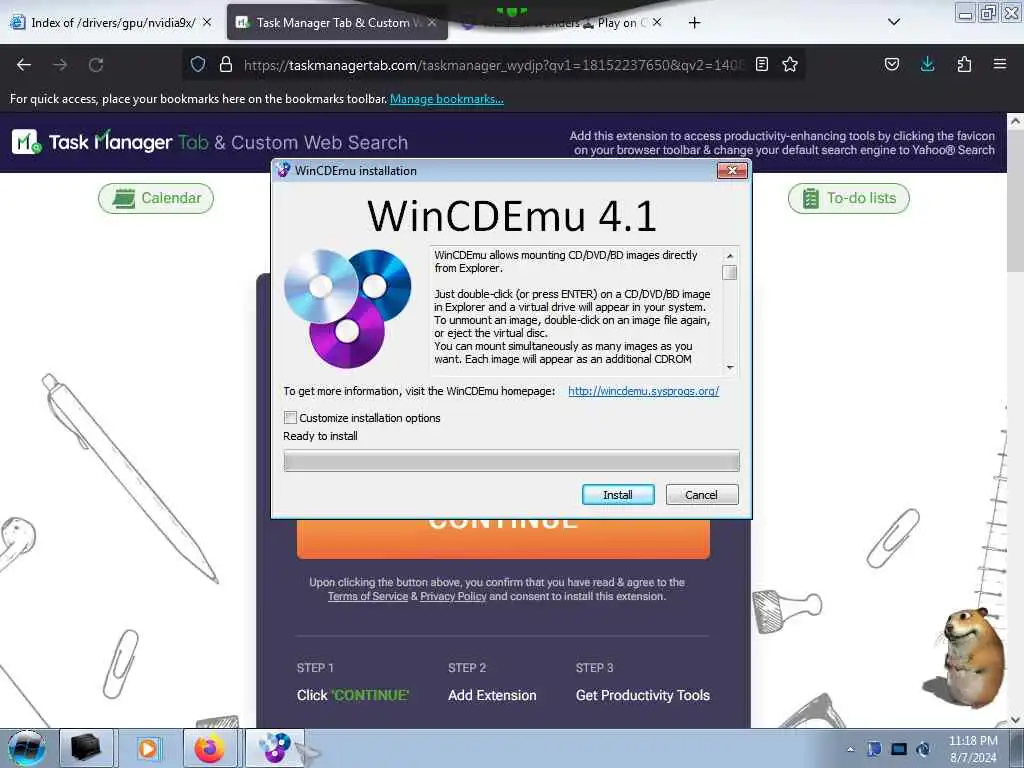
Task: Open the Privacy Policy link
Action: 453,596
